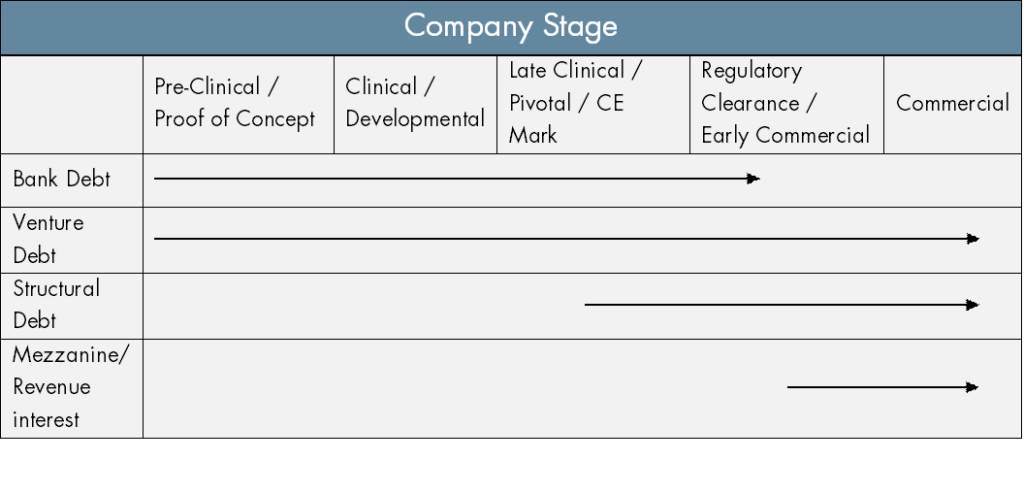Click the Commercial column header
Image resolution: width=1024 pixels, height=494 pixels.
click(953, 105)
